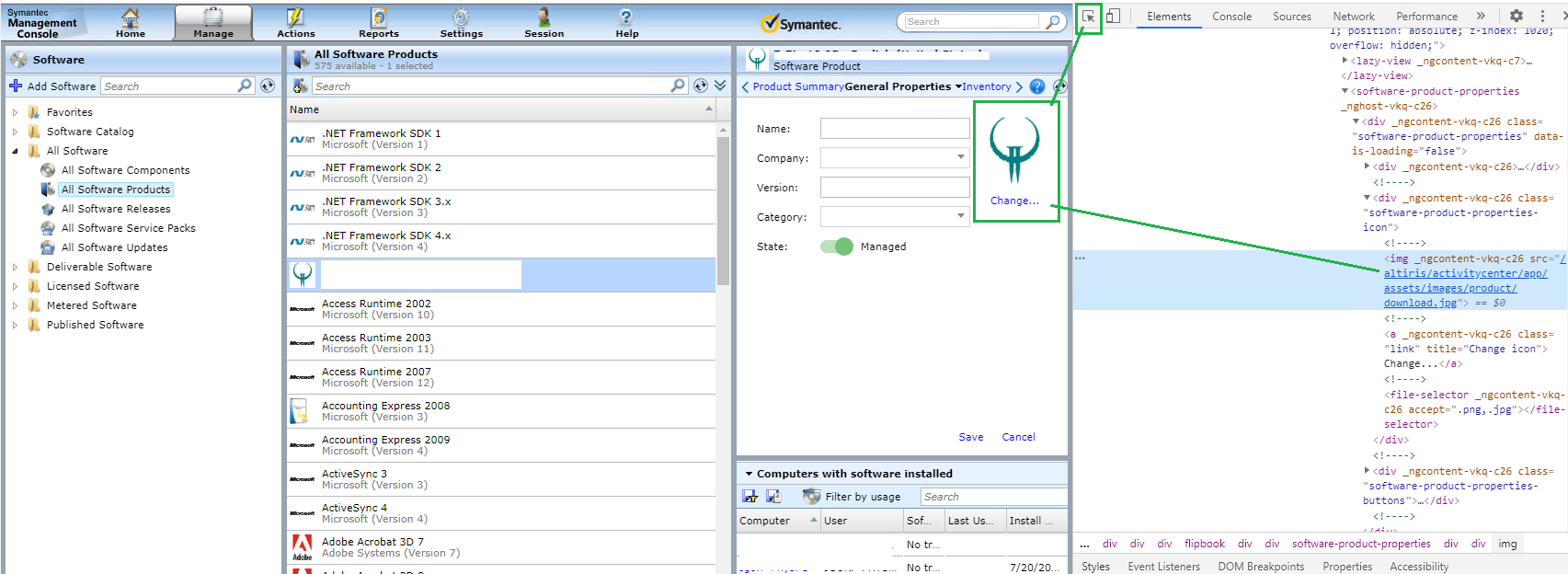Click the Add Software plus icon
The image size is (1568, 574).
pos(16,86)
